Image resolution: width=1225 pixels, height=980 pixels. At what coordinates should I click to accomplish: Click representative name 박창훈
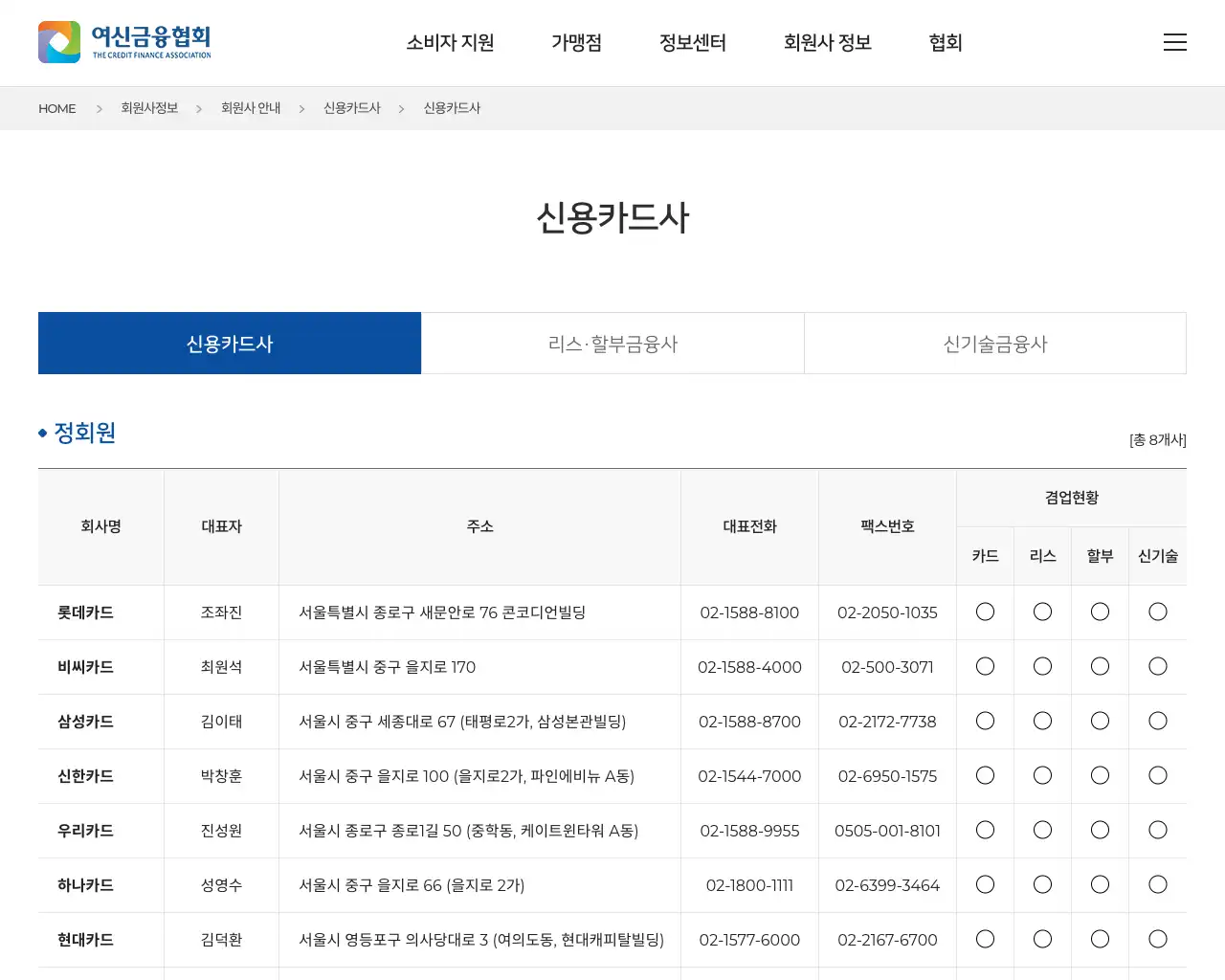pos(221,776)
